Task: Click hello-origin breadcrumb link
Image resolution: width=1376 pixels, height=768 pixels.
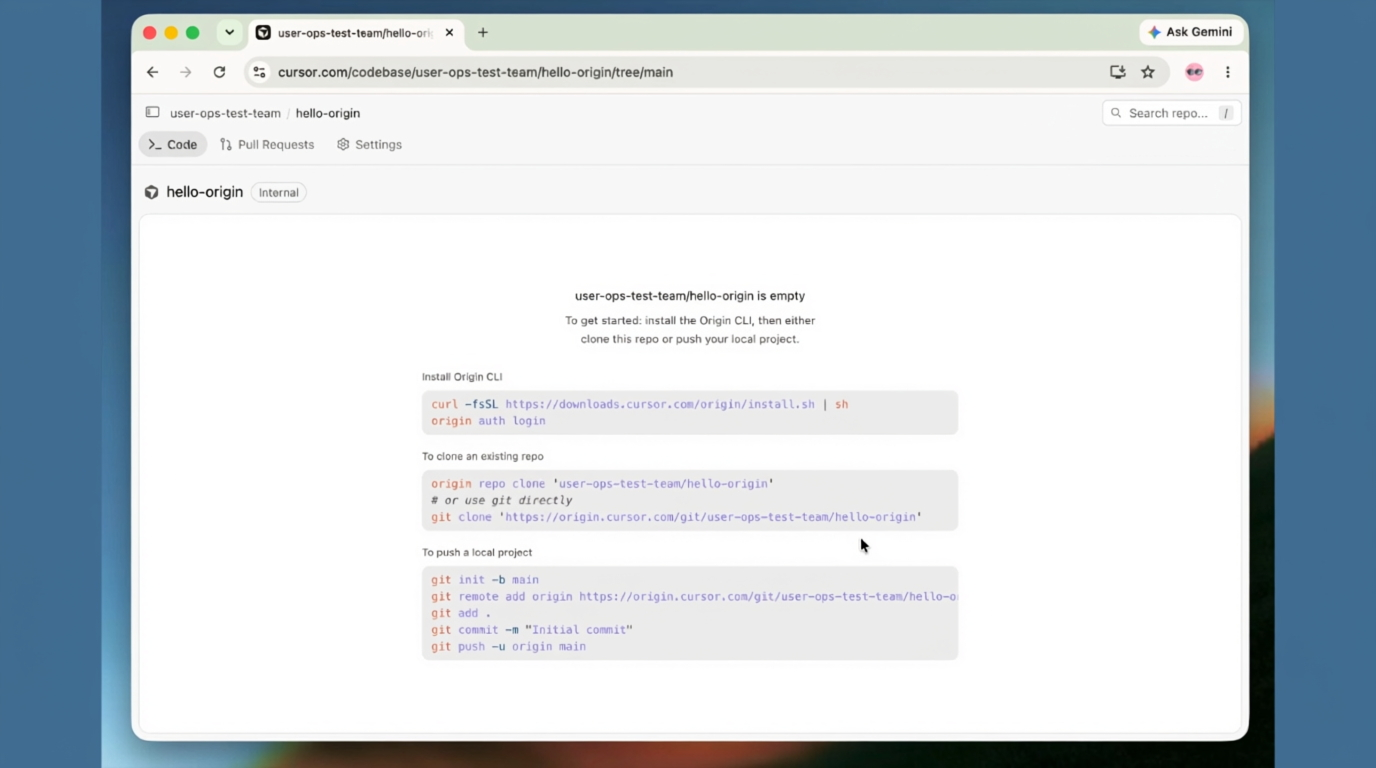Action: click(x=328, y=113)
